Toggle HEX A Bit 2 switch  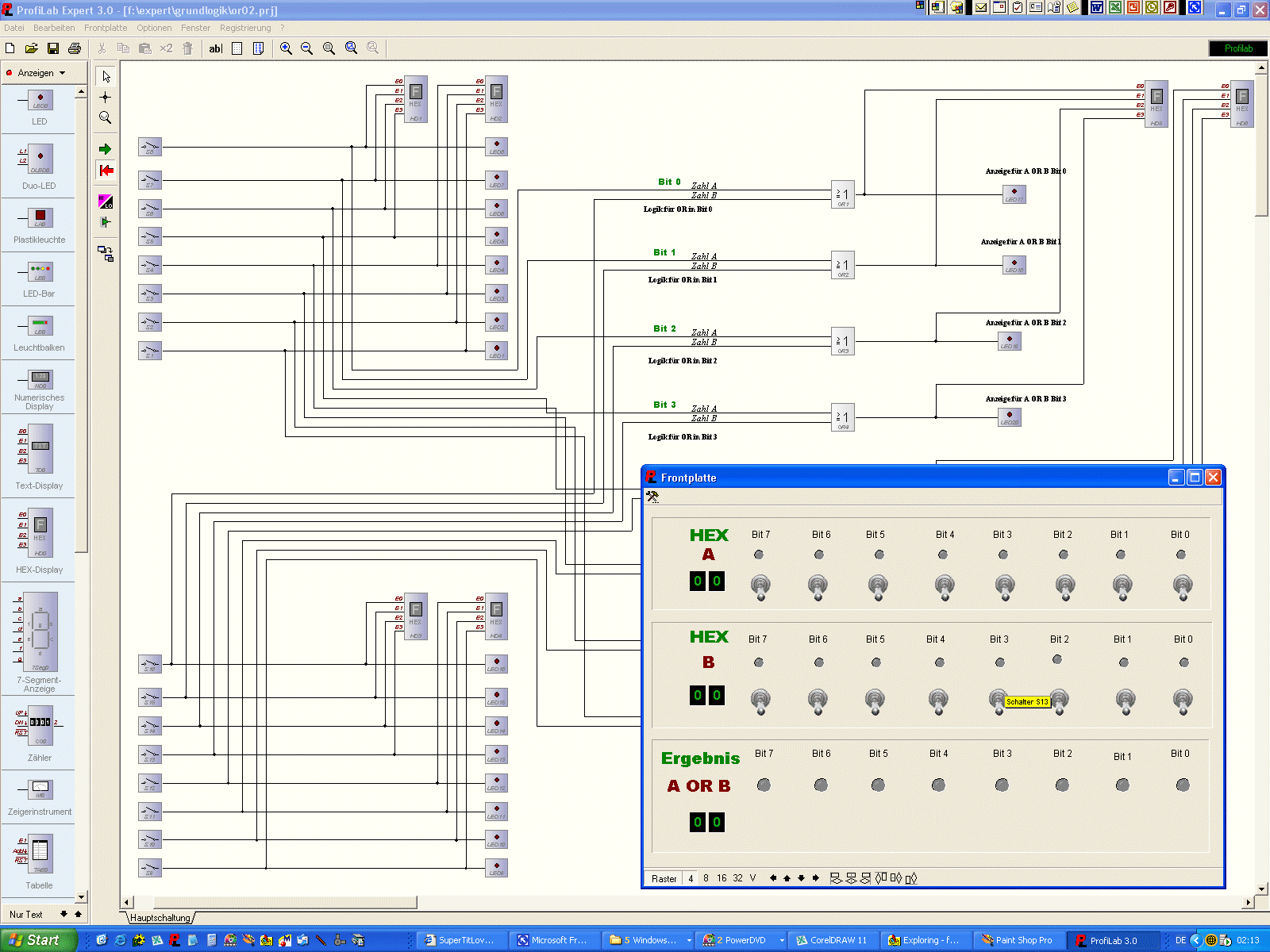1065,588
